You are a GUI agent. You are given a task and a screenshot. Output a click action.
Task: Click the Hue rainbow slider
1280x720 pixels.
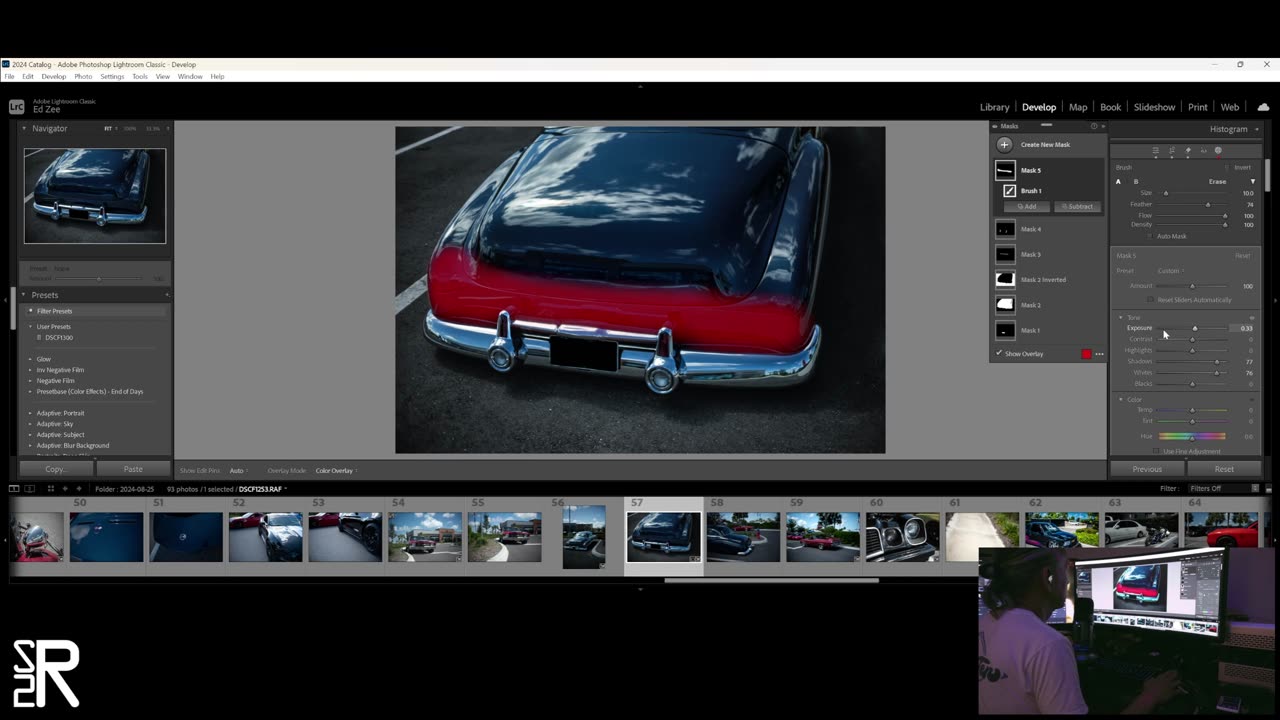[x=1192, y=436]
